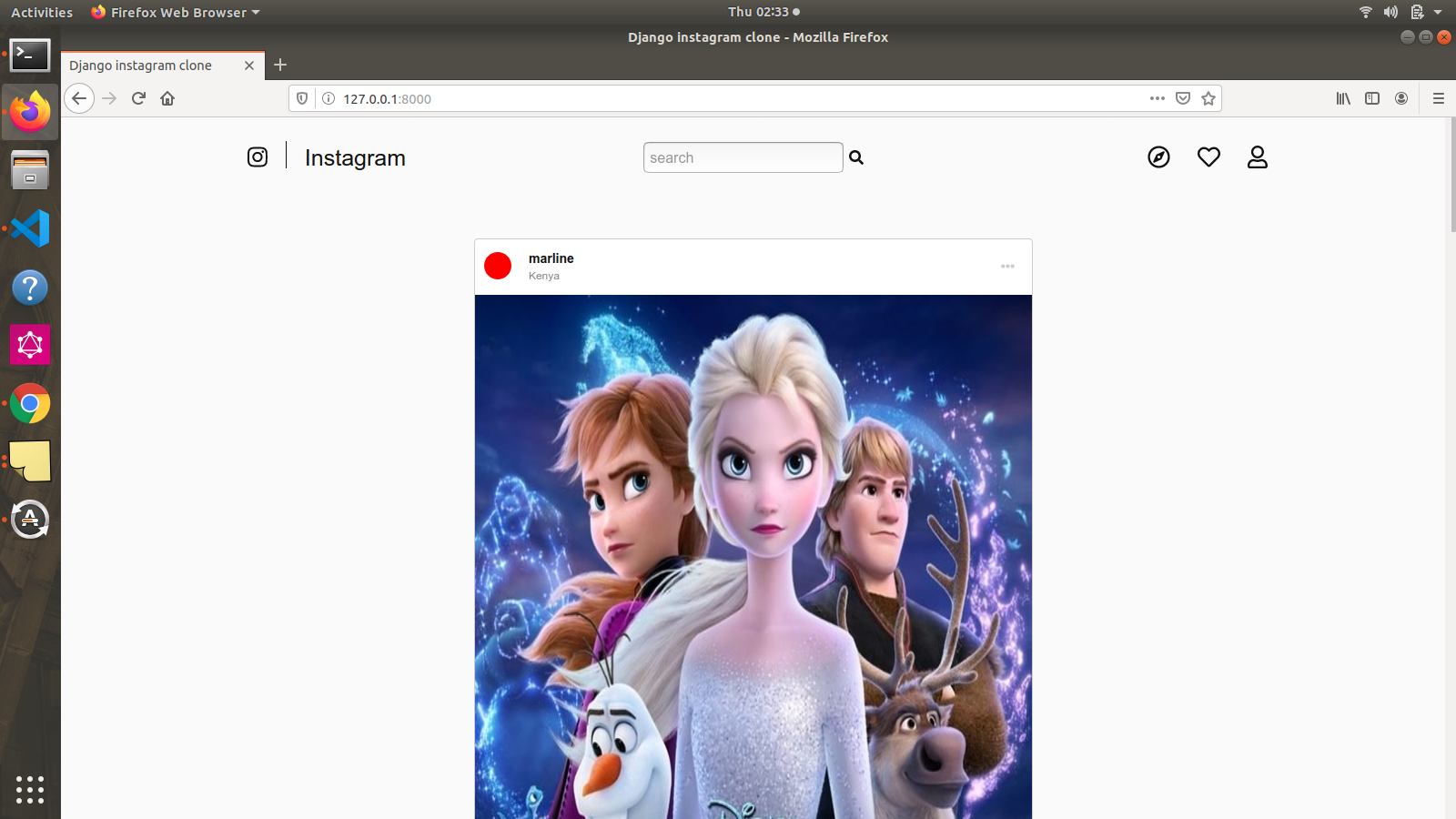Click the magnifier search button
The height and width of the screenshot is (819, 1456).
coord(856,157)
